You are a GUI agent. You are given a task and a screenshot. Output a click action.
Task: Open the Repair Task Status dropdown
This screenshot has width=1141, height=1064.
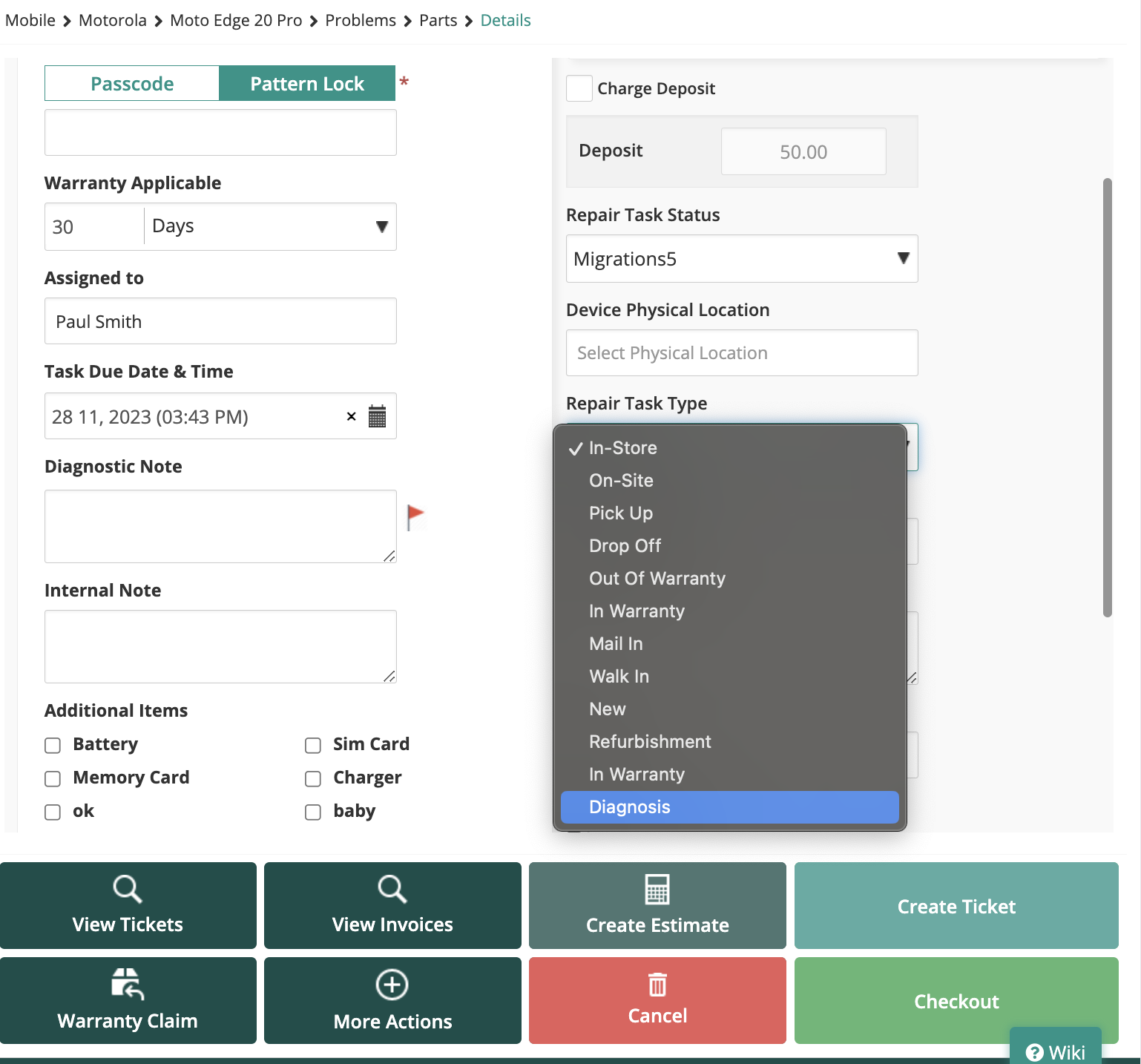(742, 258)
